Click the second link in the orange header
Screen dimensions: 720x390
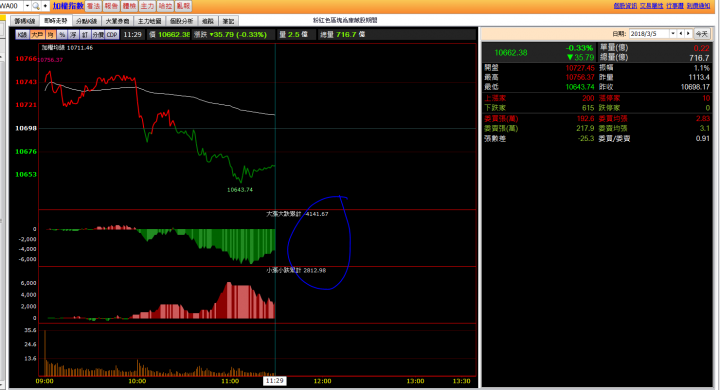tap(652, 6)
